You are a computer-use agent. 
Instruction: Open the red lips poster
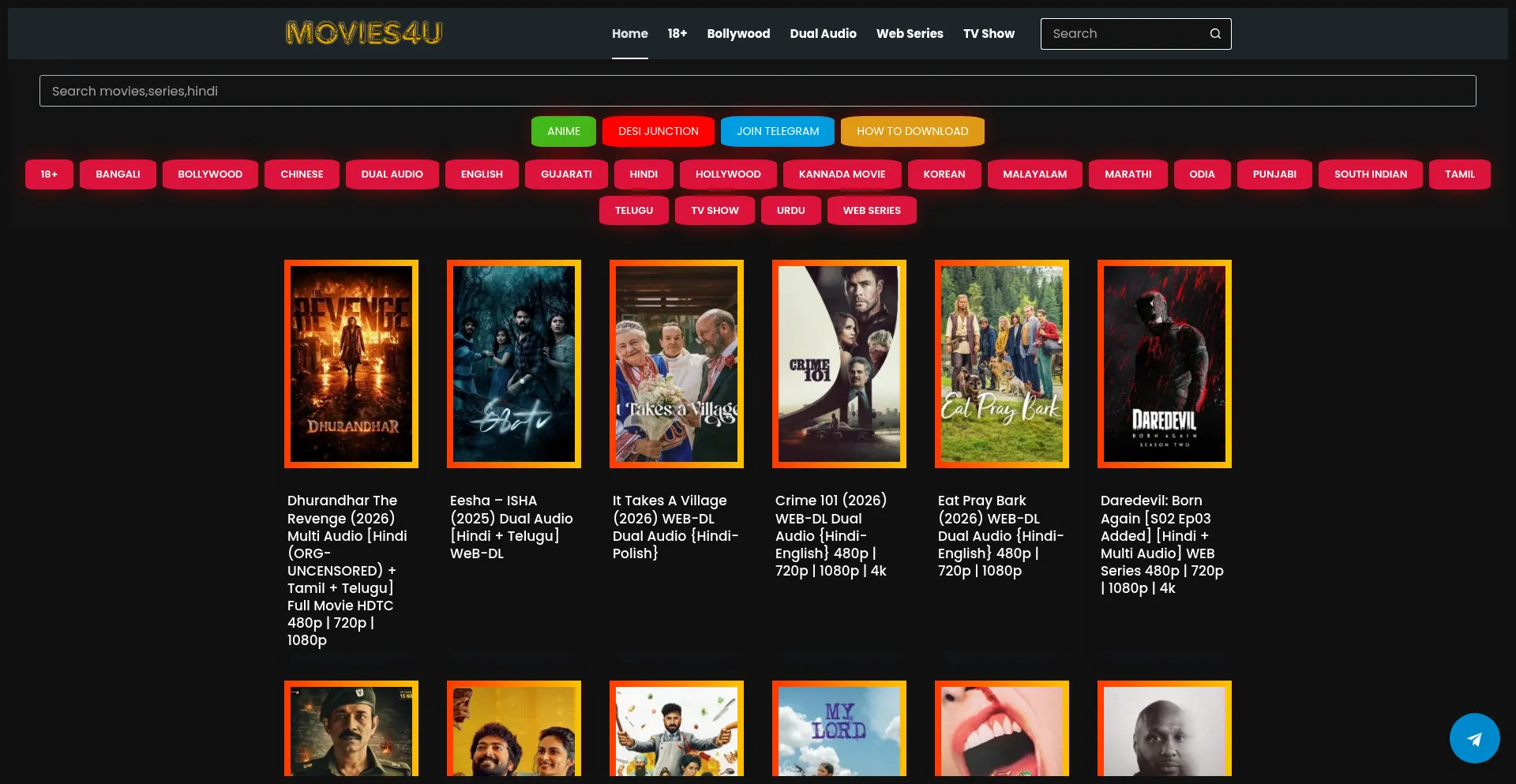[x=1002, y=729]
